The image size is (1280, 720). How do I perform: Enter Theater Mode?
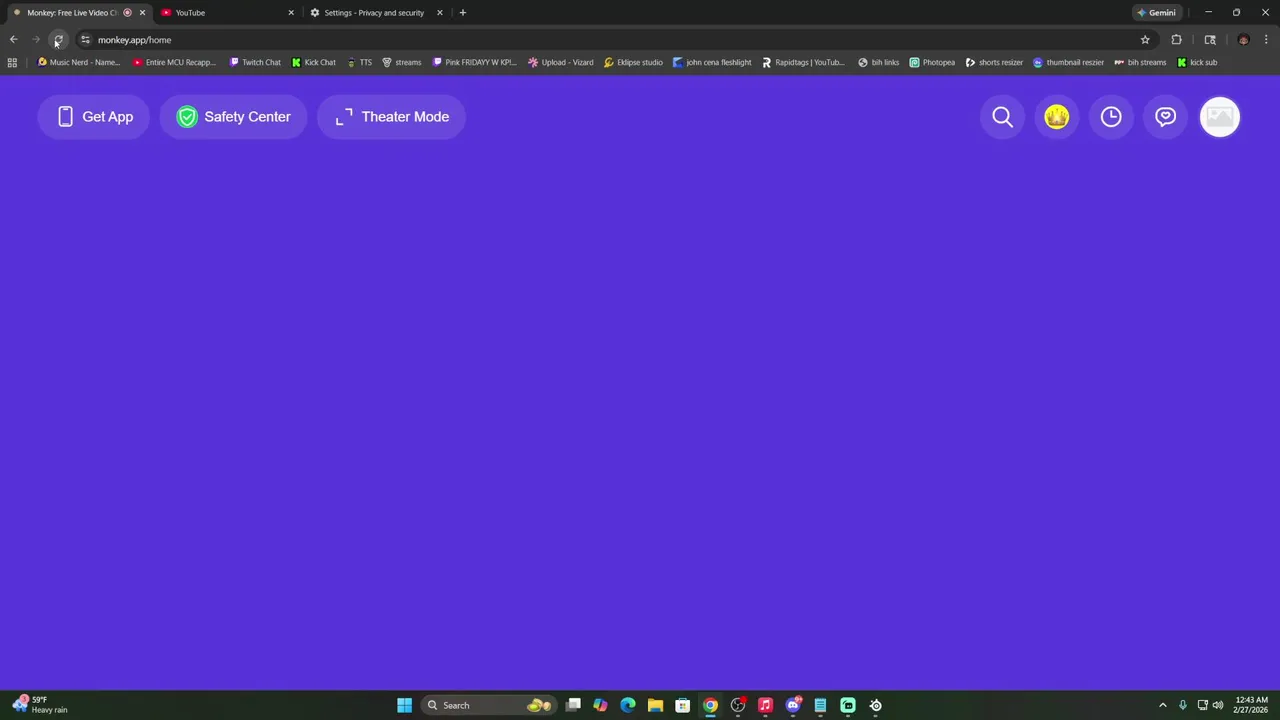coord(391,117)
